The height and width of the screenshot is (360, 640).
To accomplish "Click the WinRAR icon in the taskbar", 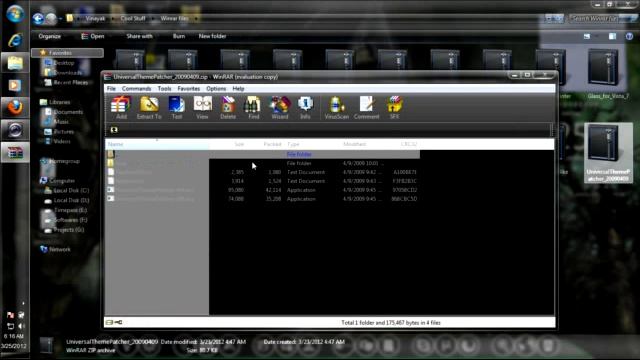I will click(15, 153).
